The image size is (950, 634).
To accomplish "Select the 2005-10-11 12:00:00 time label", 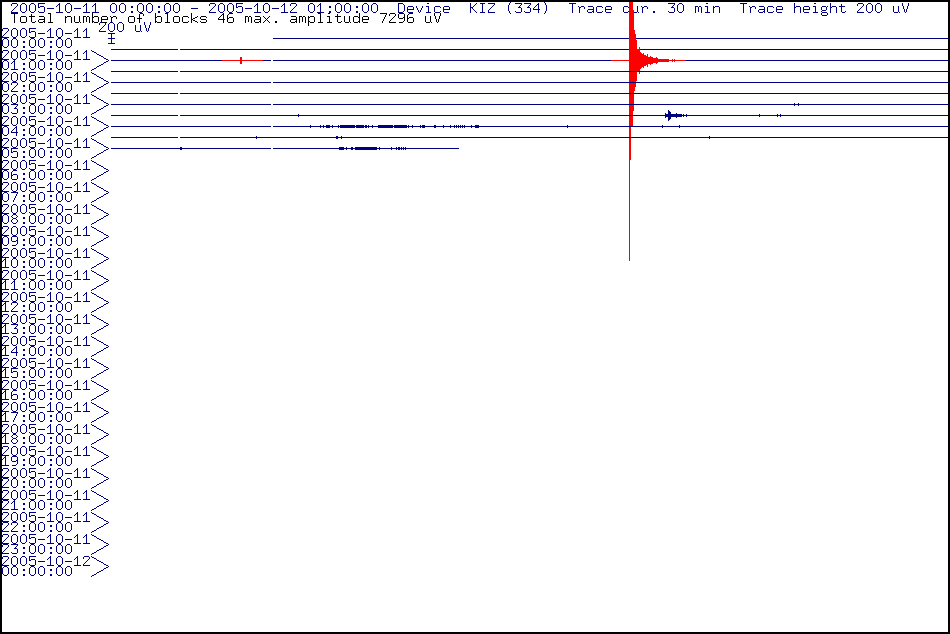I will [x=45, y=302].
